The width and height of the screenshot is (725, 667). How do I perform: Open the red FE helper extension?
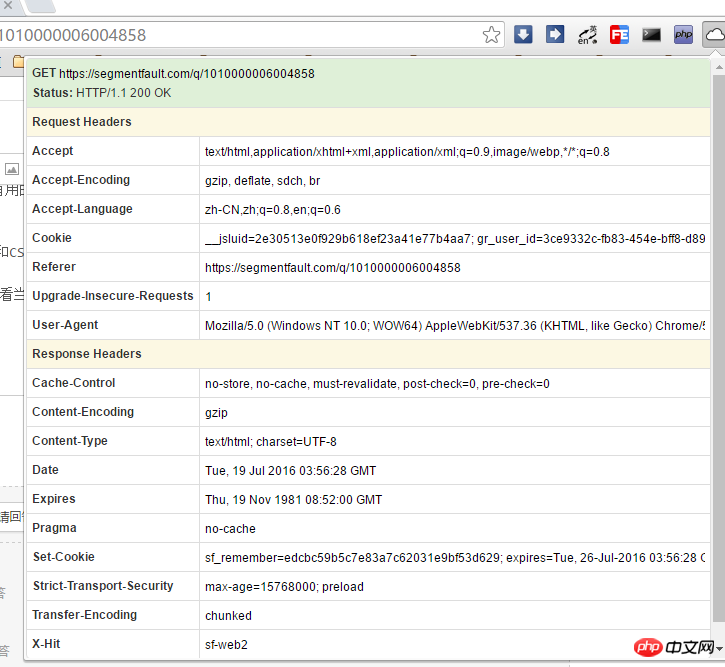pyautogui.click(x=619, y=35)
